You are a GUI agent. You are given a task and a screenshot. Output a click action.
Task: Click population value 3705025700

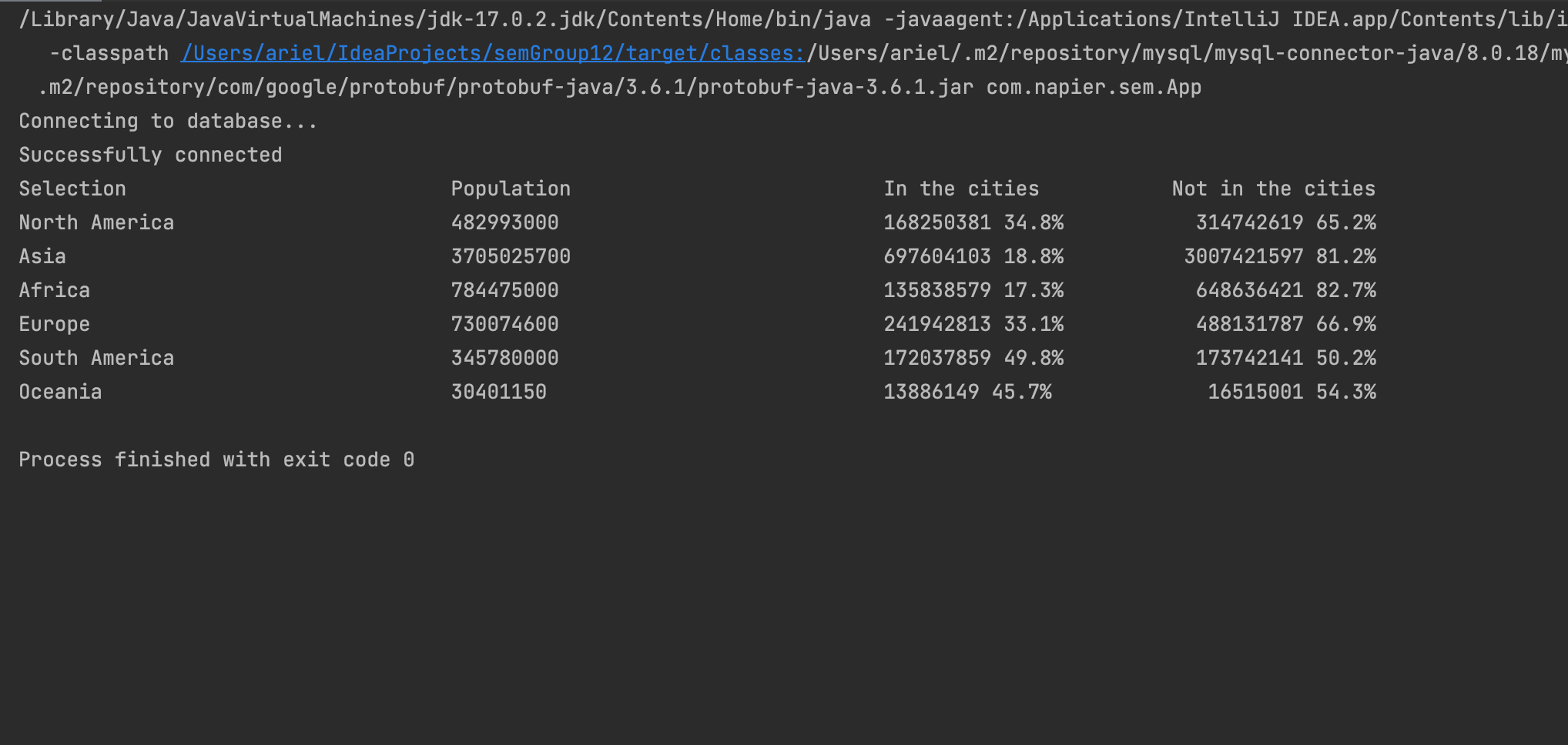pos(511,256)
